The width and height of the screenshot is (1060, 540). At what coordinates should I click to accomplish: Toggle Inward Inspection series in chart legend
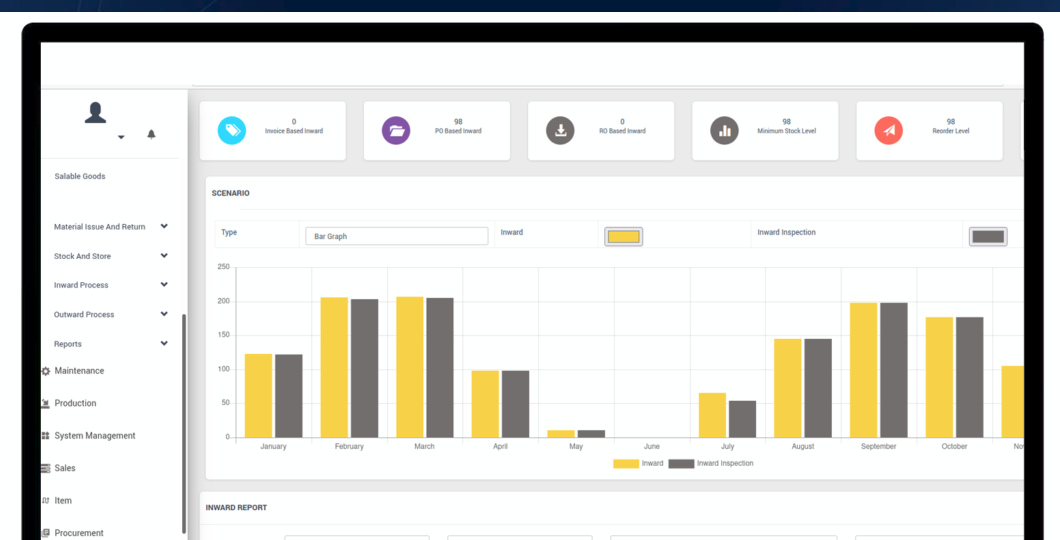point(710,464)
